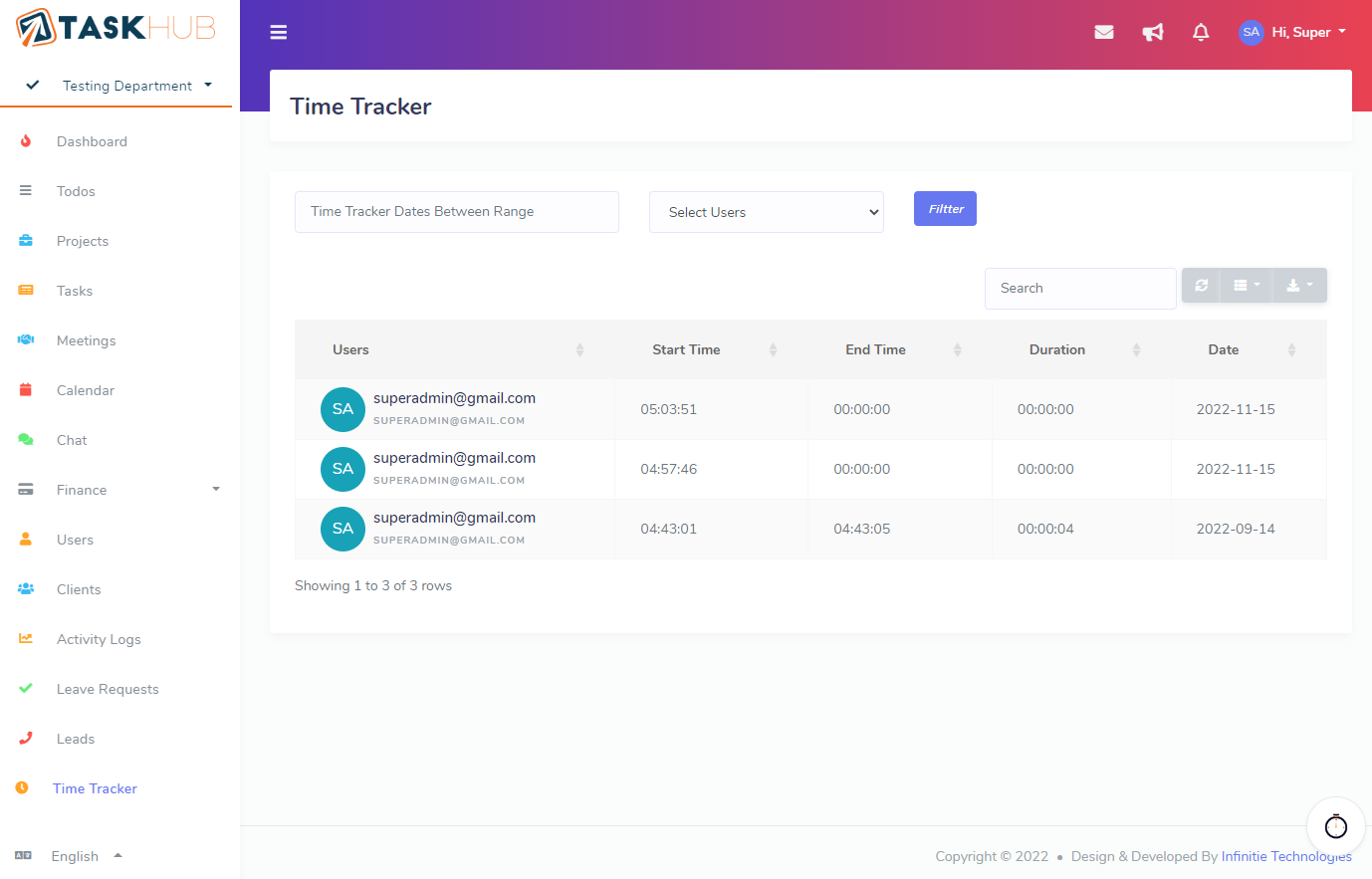The height and width of the screenshot is (879, 1372).
Task: Switch workspace via Testing Department selector
Action: tap(127, 86)
